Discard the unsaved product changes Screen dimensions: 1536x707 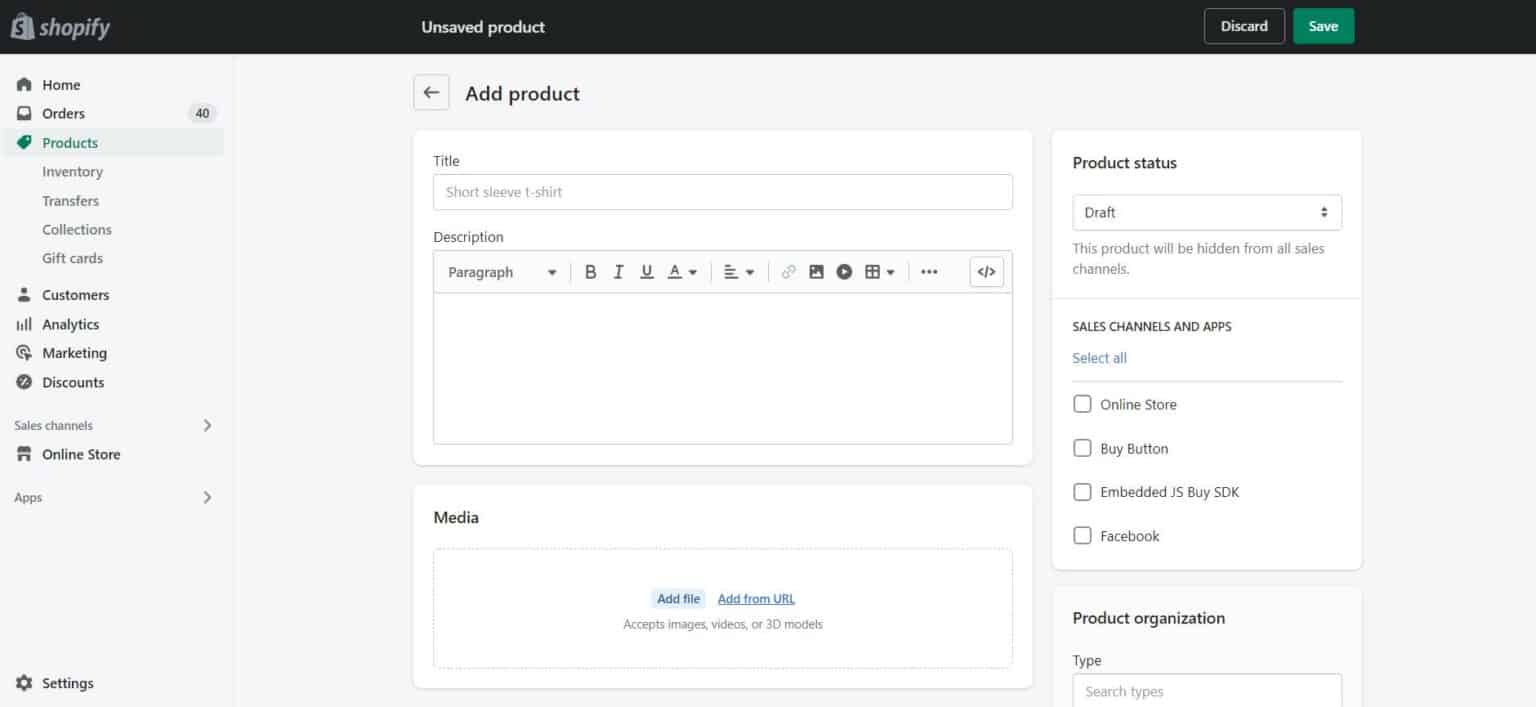point(1243,26)
